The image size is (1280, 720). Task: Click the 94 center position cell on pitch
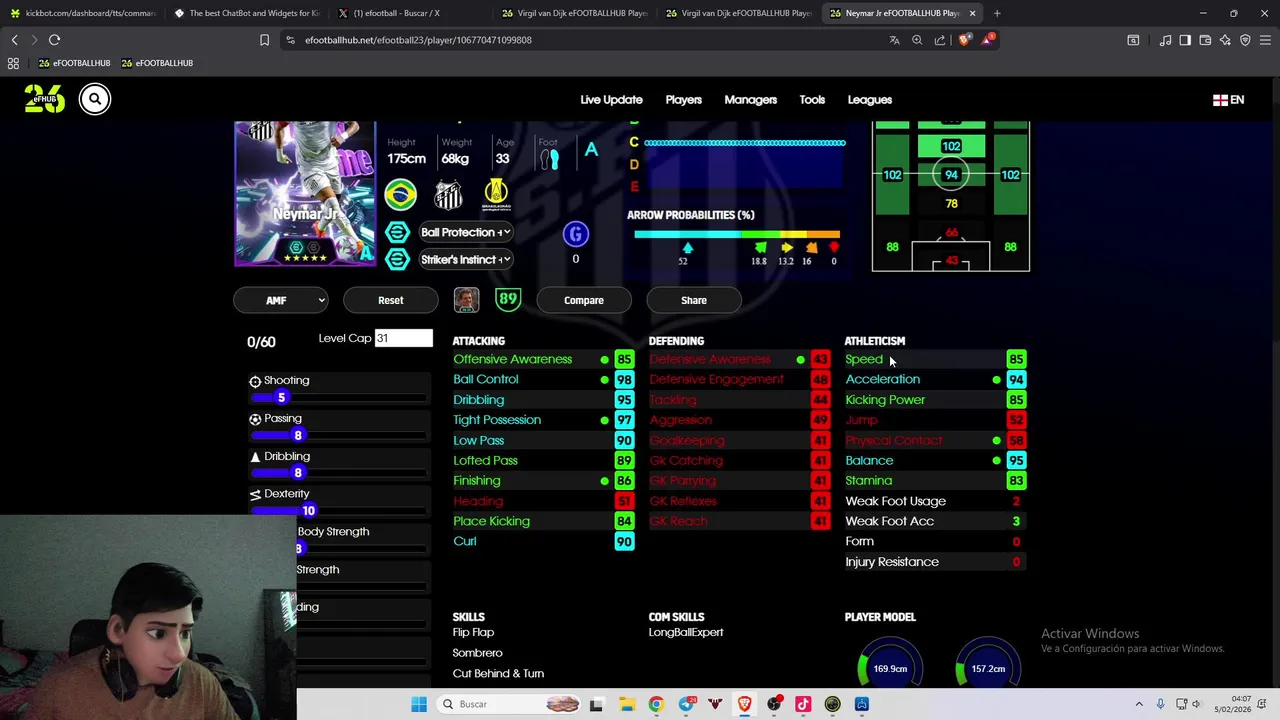coord(951,175)
